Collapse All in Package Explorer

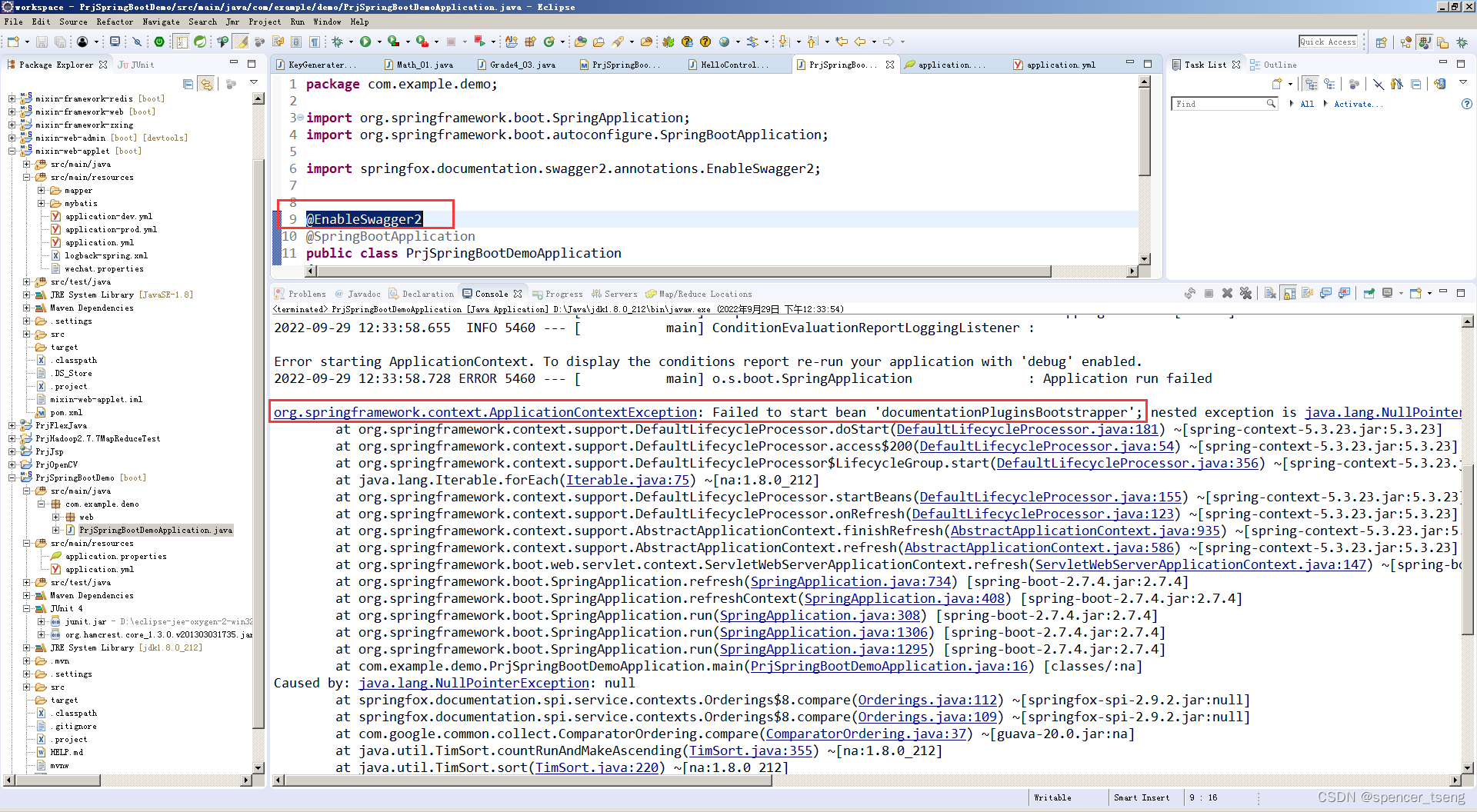[188, 85]
